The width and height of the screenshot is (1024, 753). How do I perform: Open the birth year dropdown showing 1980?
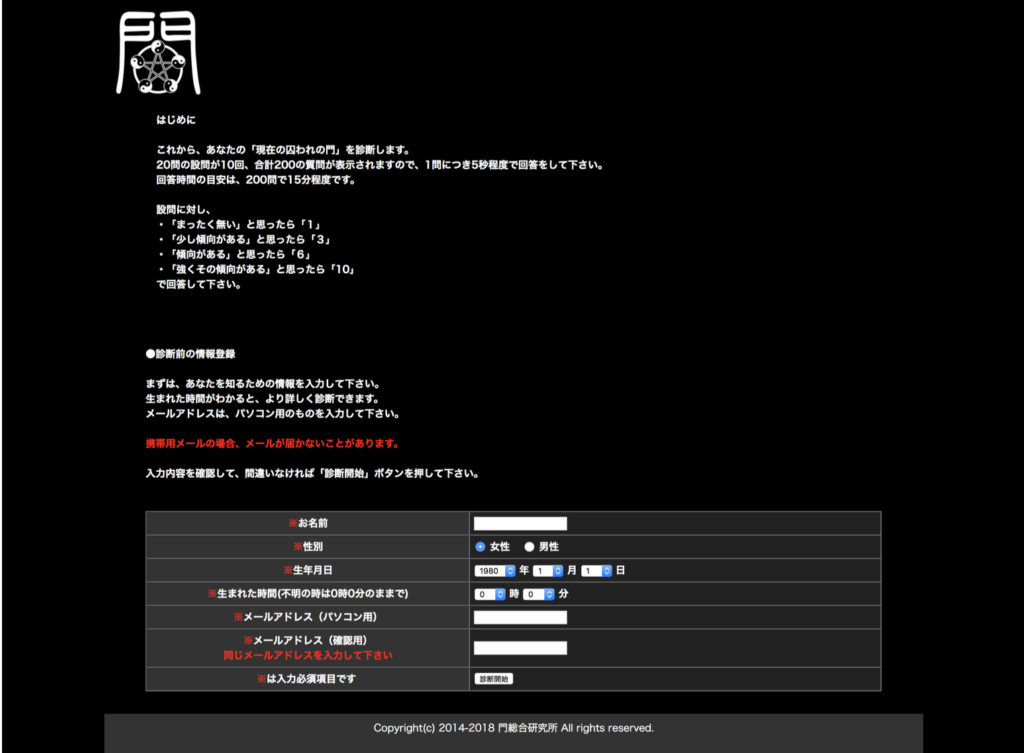(x=495, y=570)
